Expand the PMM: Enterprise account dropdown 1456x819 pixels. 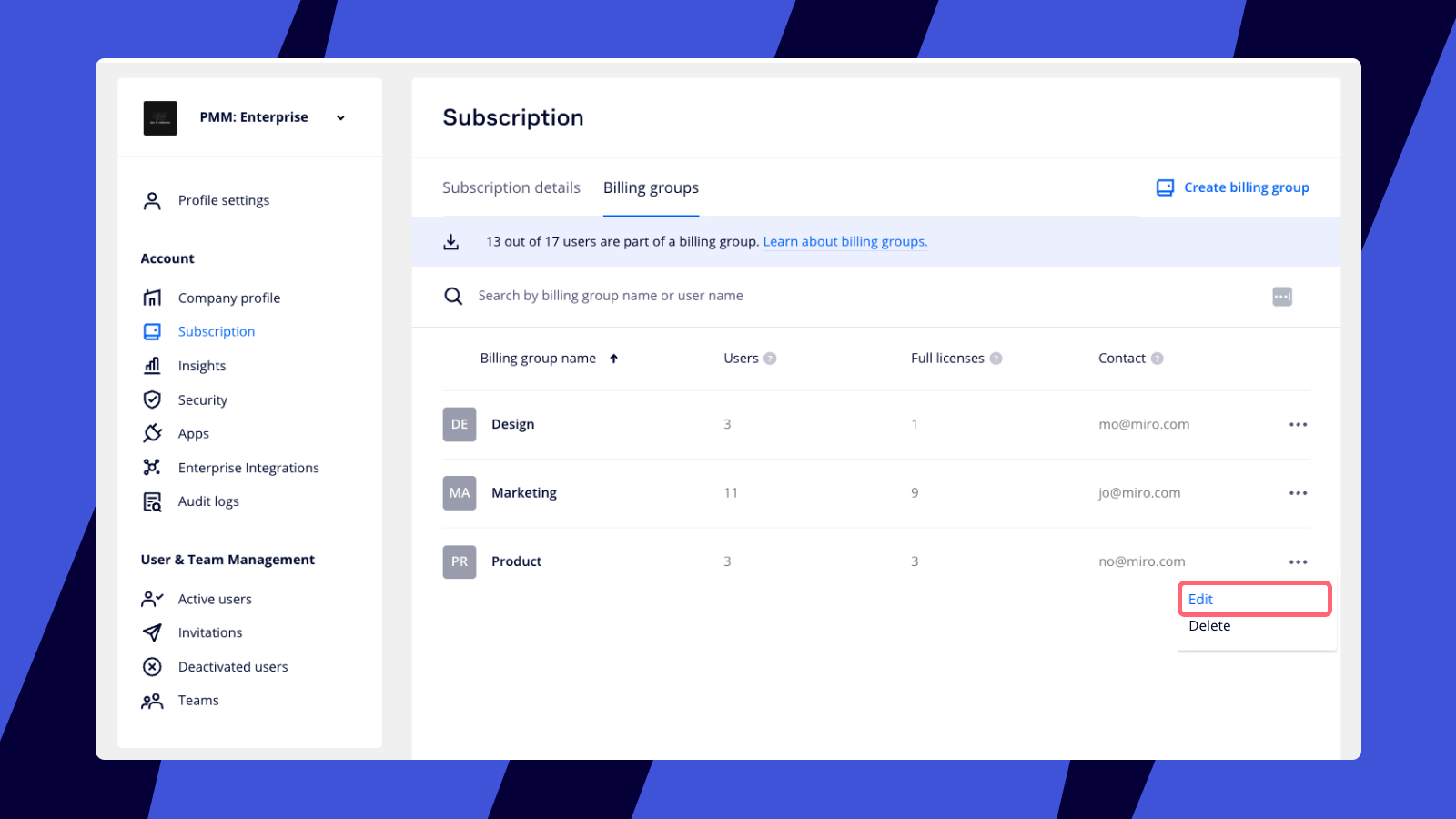340,117
